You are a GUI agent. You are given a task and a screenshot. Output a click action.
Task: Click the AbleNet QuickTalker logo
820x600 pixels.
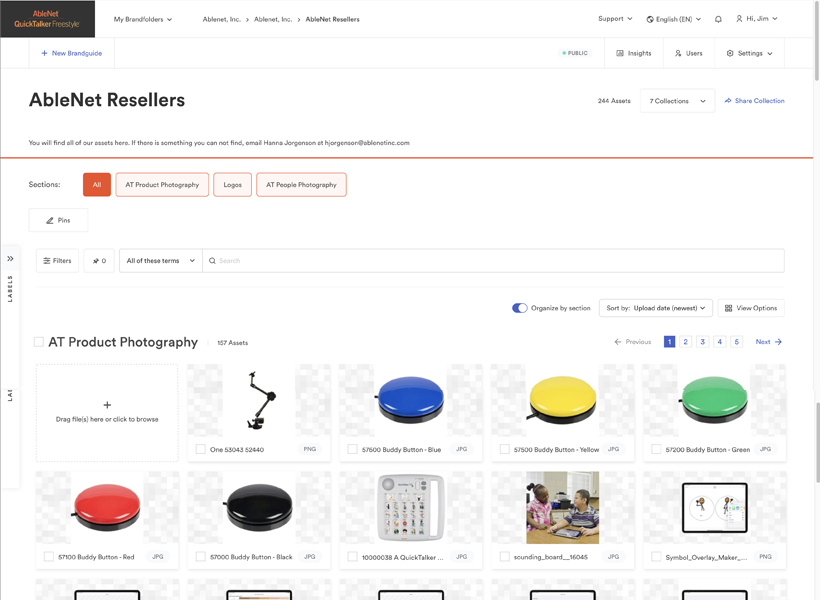point(47,19)
